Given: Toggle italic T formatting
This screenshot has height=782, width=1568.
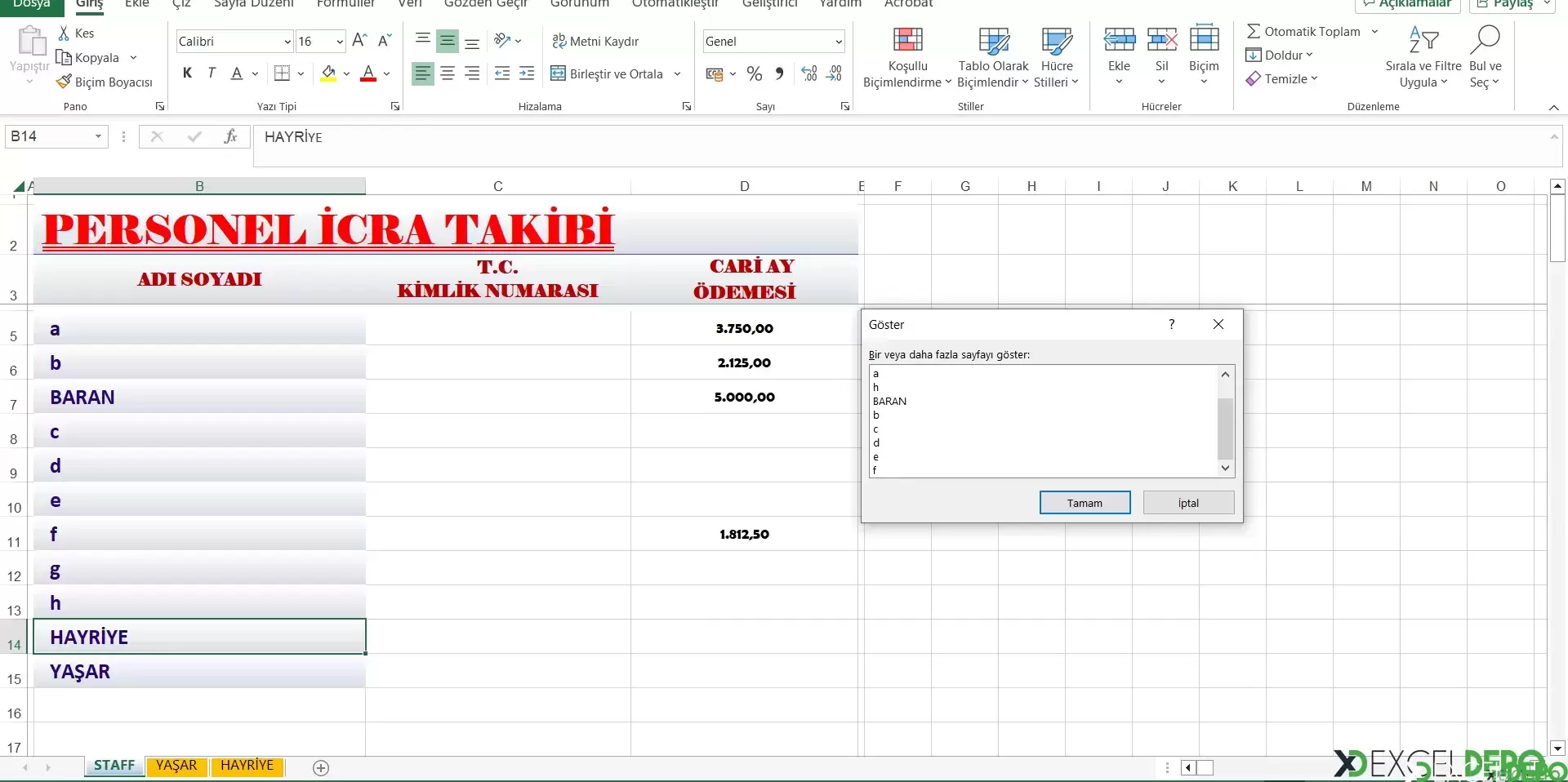Looking at the screenshot, I should [x=212, y=73].
